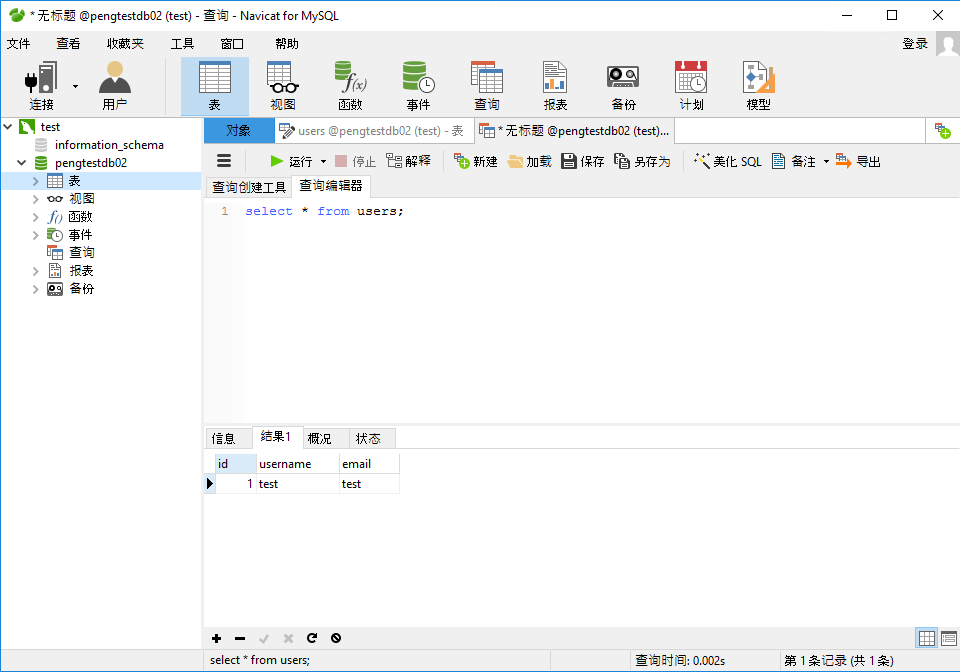Select the 表 table toolbar icon
The height and width of the screenshot is (672, 960).
pyautogui.click(x=215, y=86)
